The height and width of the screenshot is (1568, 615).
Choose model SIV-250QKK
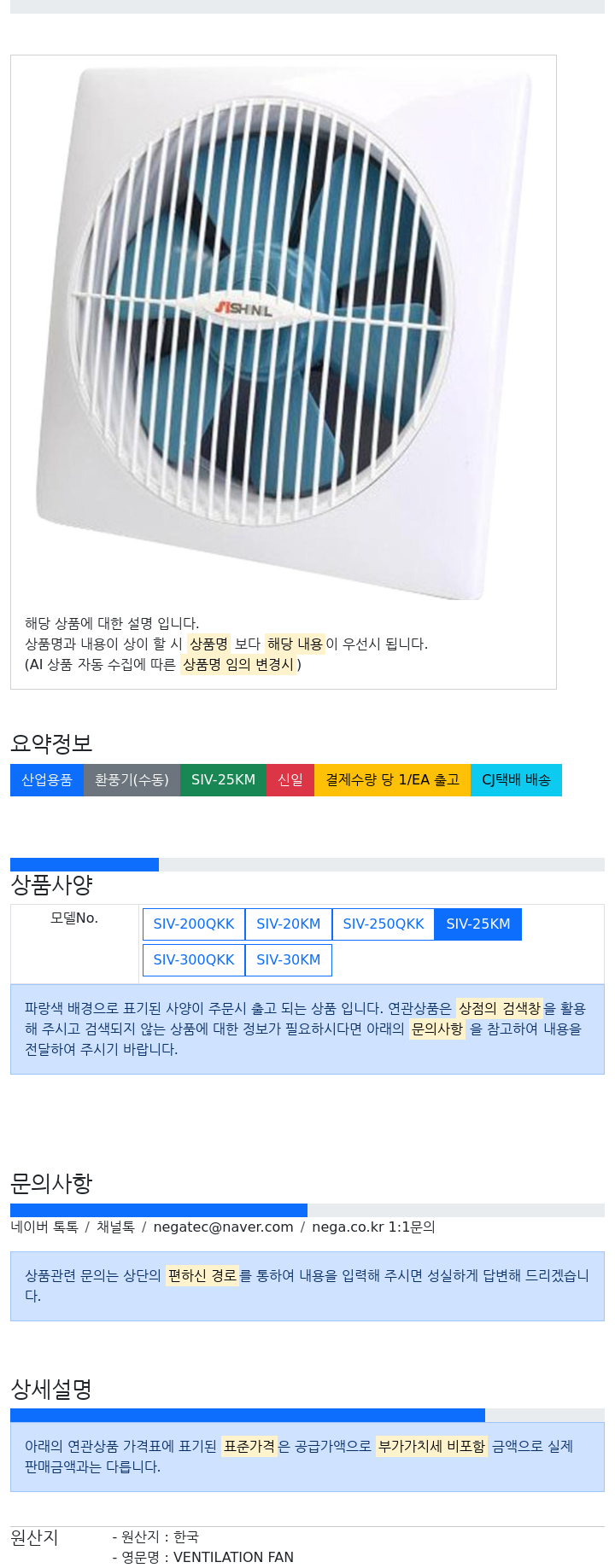click(384, 924)
